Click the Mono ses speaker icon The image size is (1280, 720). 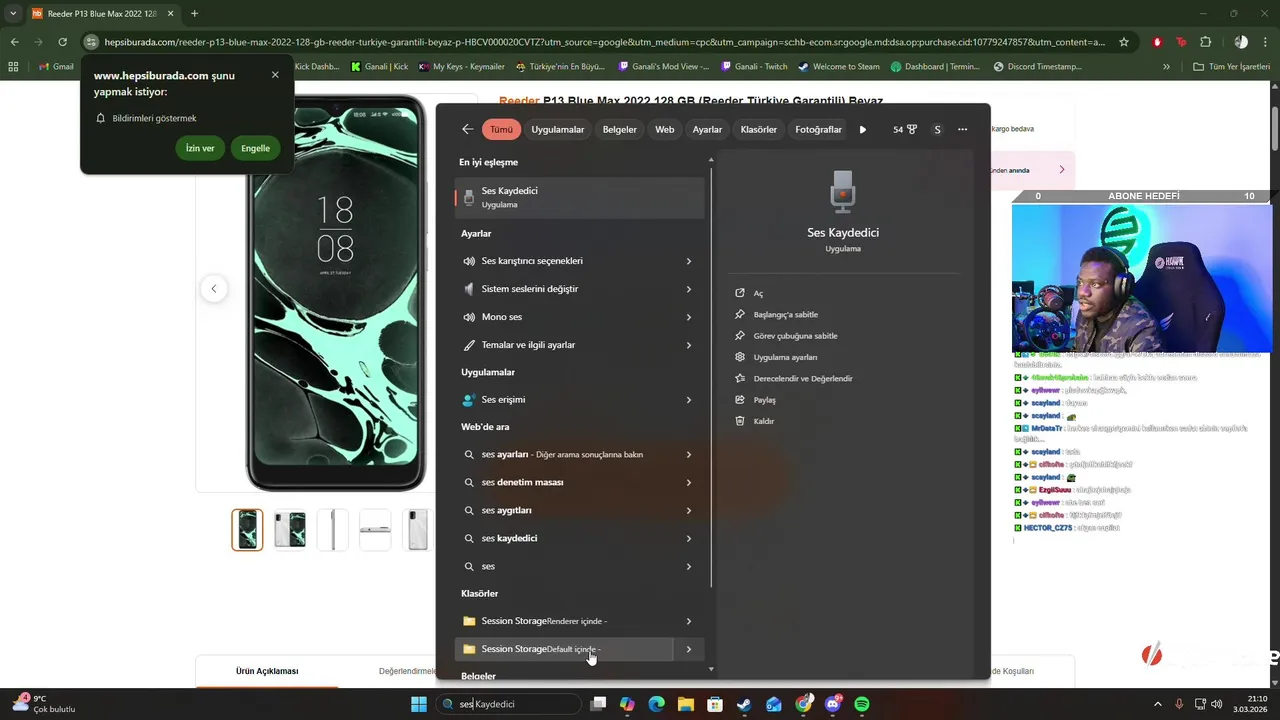pos(469,317)
